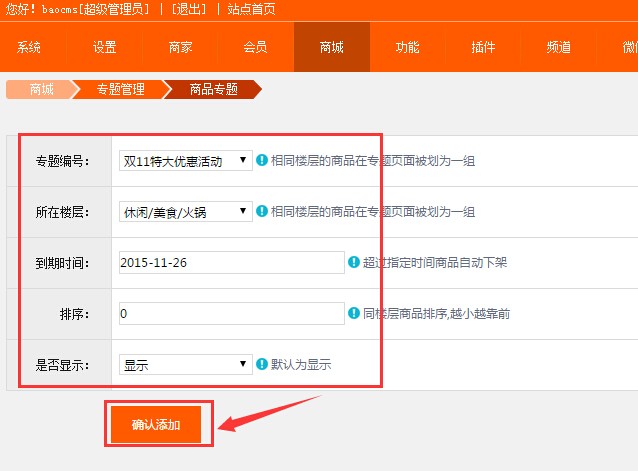The height and width of the screenshot is (471, 638).
Task: Click info icon beside 是否显示 dropdown
Action: click(262, 364)
